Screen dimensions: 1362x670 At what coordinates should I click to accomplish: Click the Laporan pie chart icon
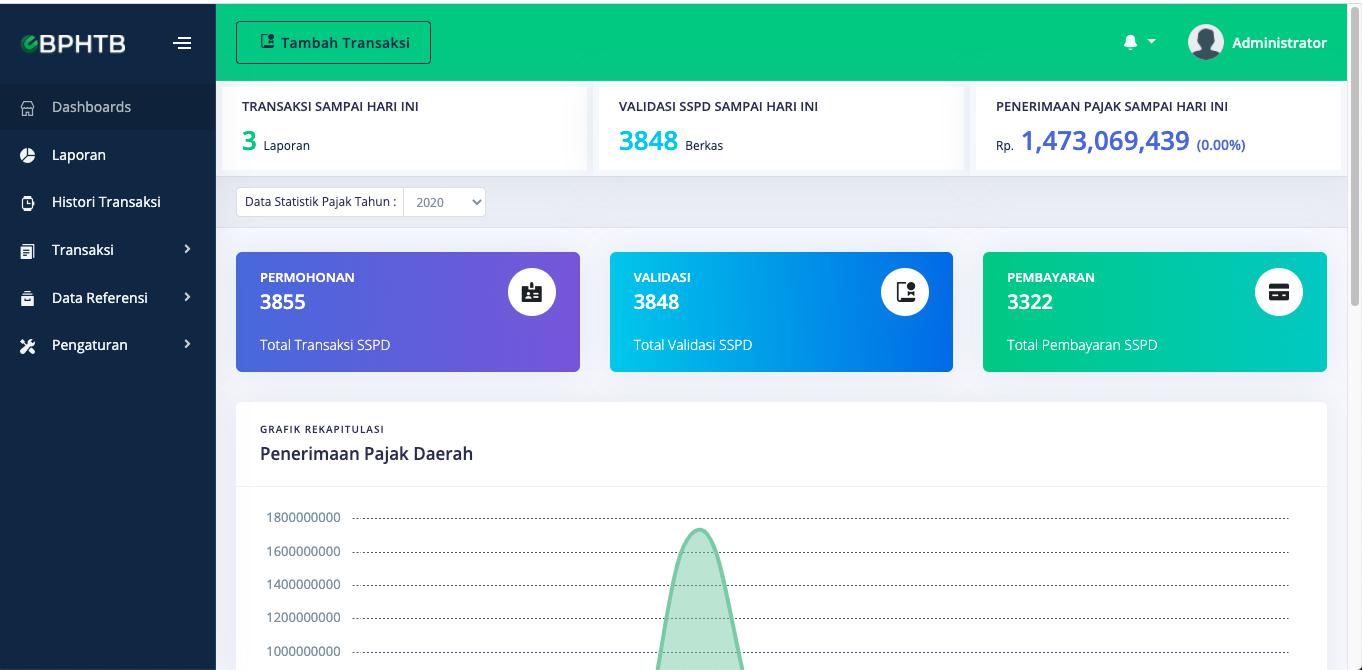[x=28, y=155]
